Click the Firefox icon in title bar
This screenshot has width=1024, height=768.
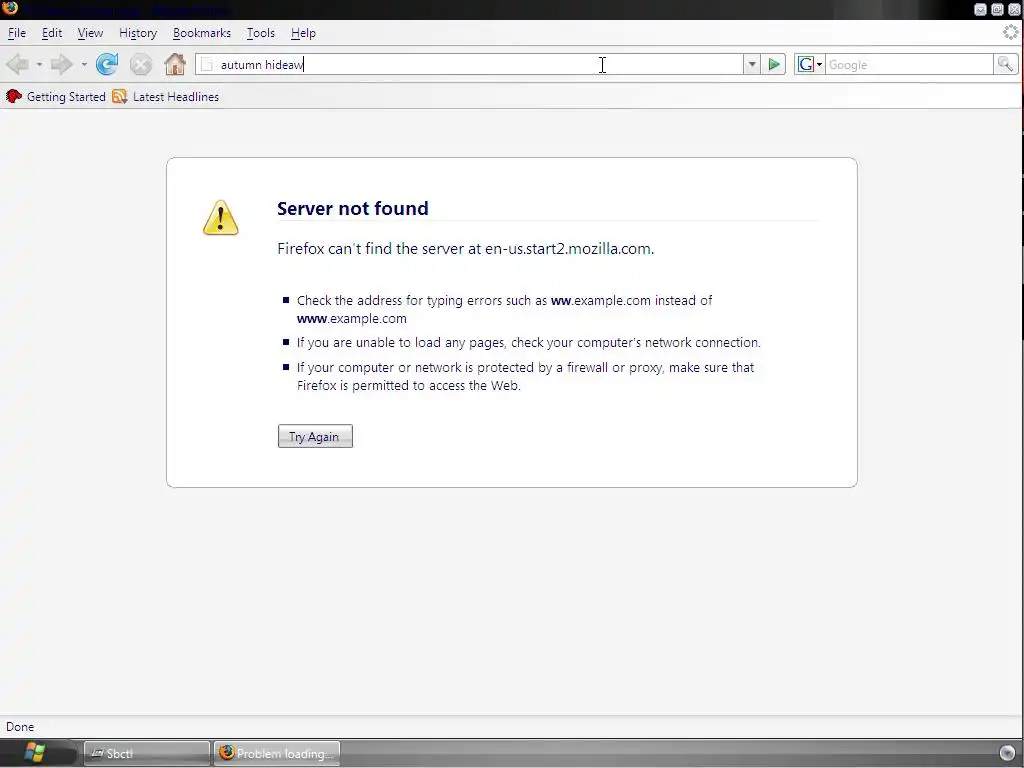[x=10, y=8]
